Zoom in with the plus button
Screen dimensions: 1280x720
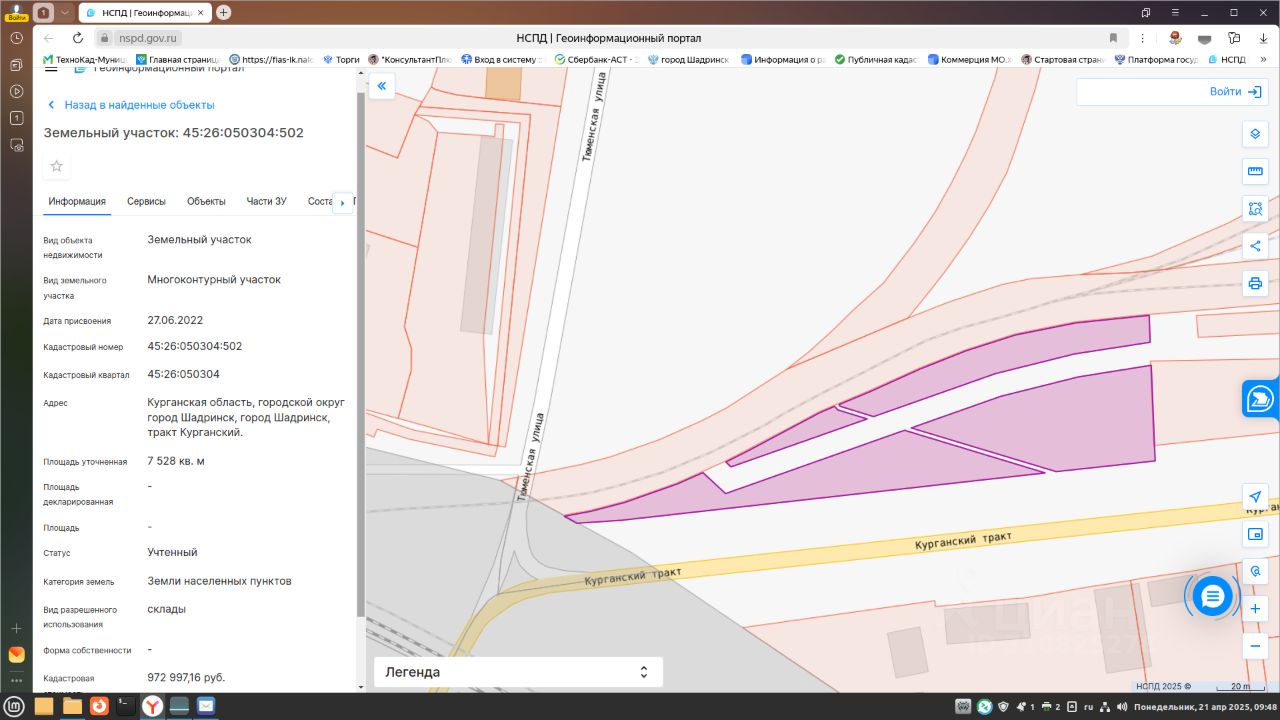[1255, 609]
